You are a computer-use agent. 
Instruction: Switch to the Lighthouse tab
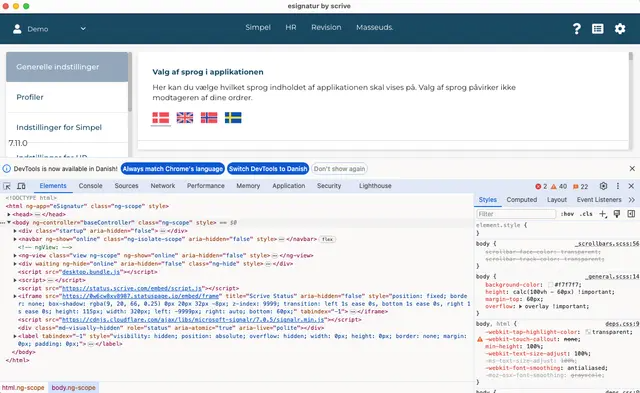pos(375,186)
